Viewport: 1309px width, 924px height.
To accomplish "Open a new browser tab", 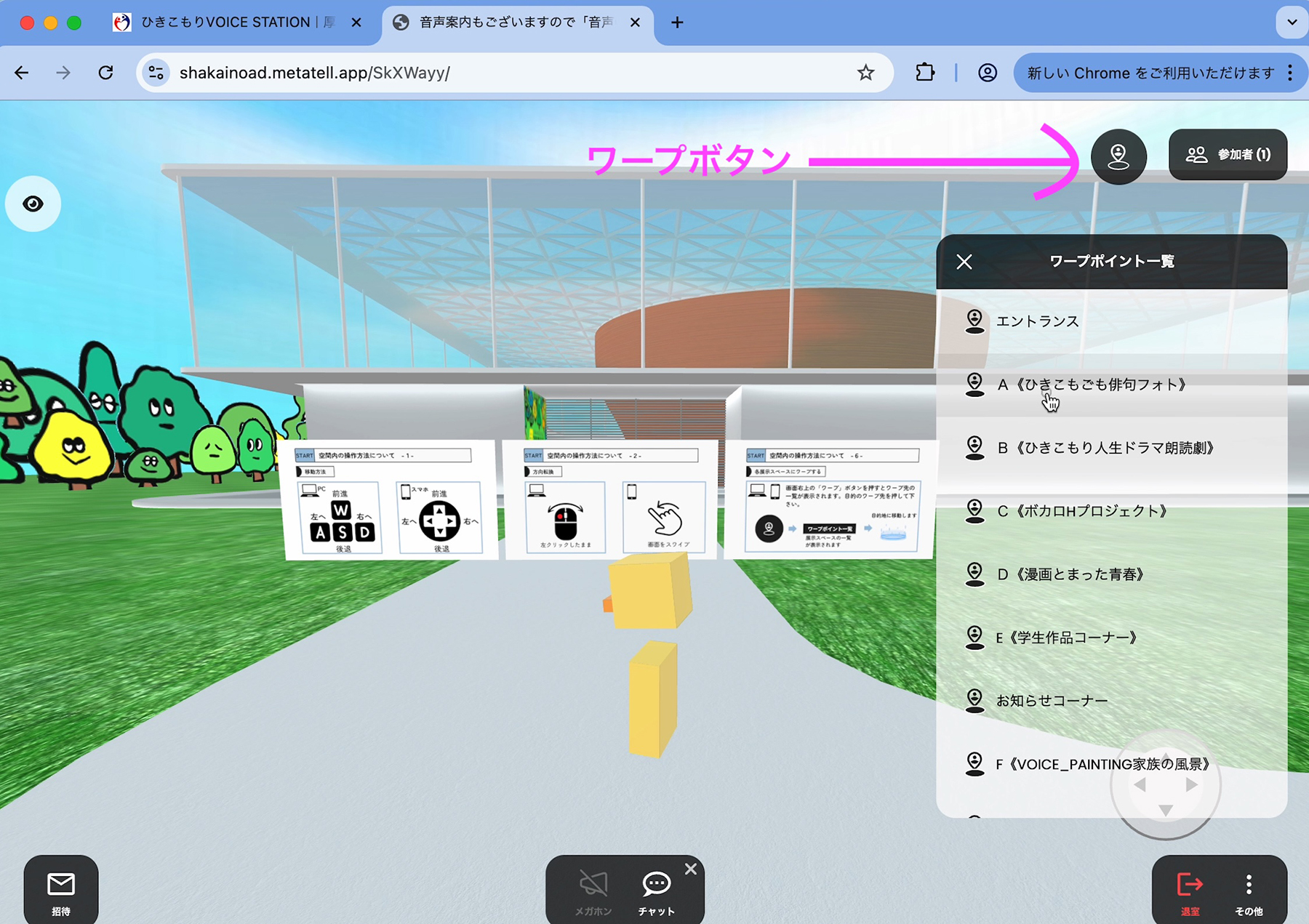I will 677,23.
